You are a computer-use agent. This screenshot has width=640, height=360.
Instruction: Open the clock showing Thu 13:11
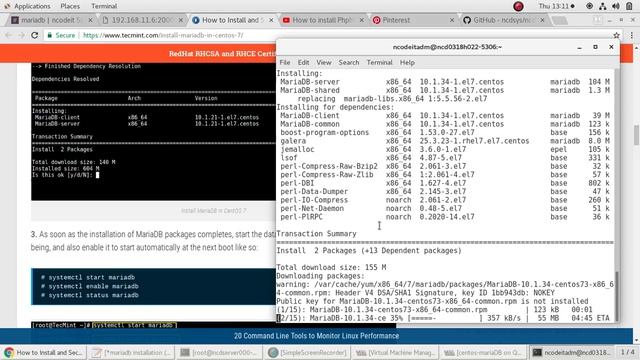(556, 6)
